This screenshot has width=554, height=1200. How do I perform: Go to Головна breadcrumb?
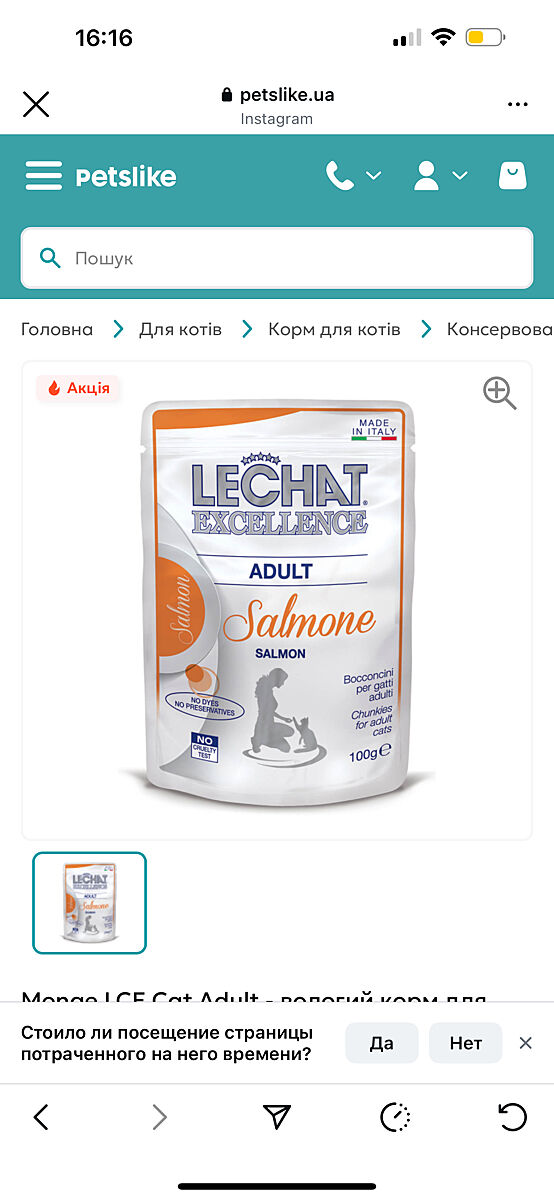(57, 329)
